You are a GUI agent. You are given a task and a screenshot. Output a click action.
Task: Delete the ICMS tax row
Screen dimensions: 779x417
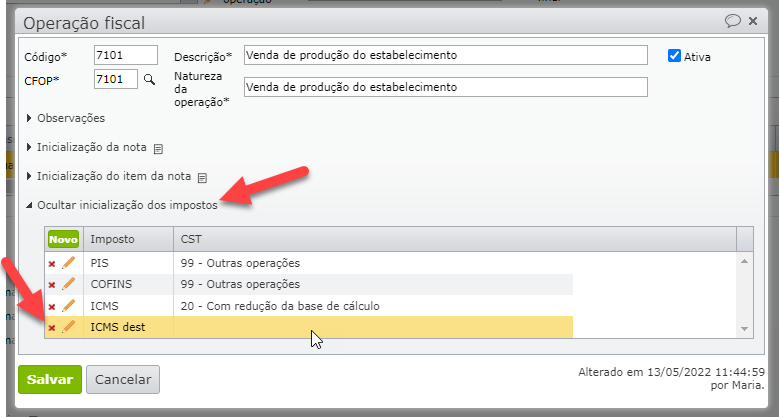coord(52,306)
